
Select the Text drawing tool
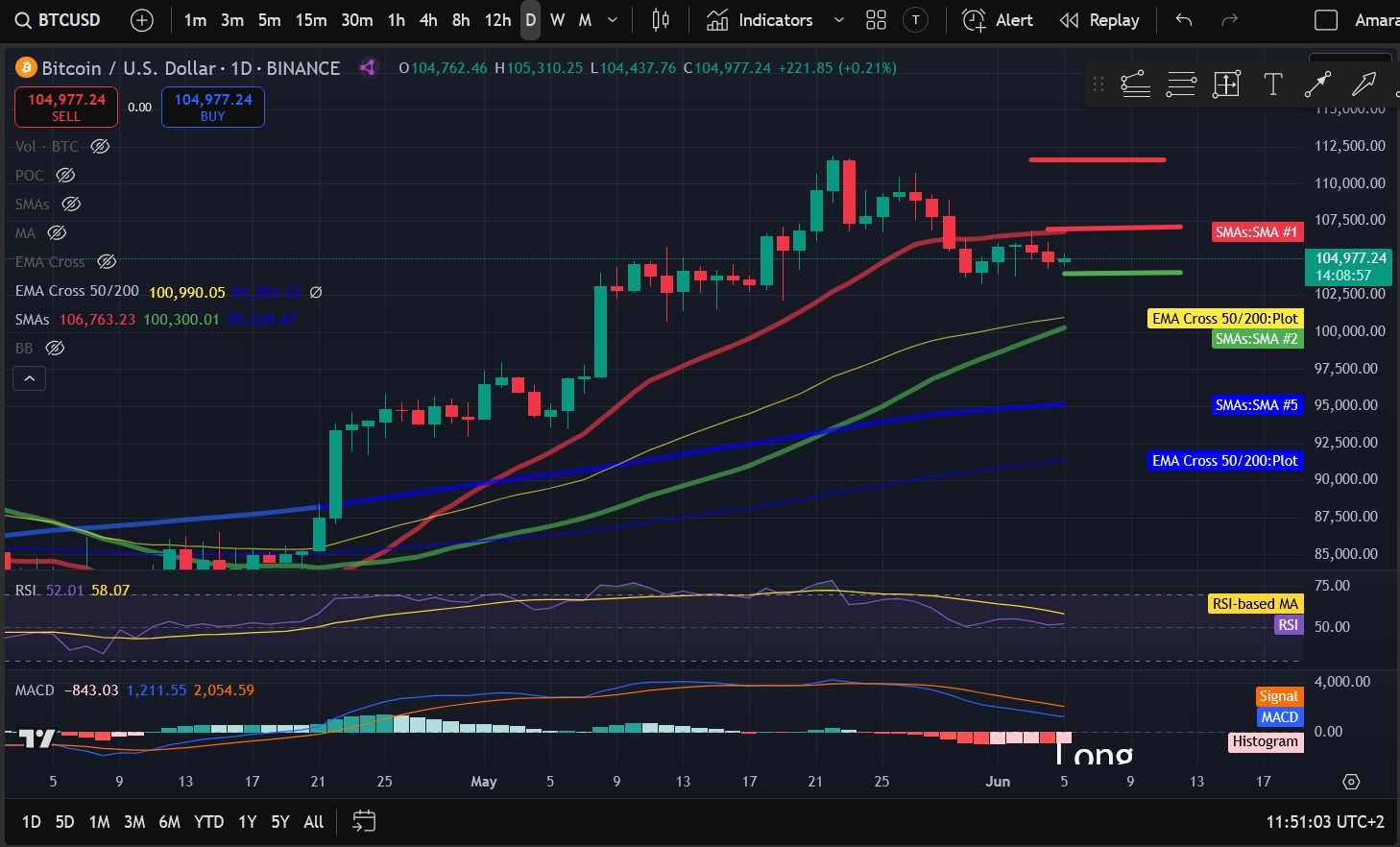1272,85
